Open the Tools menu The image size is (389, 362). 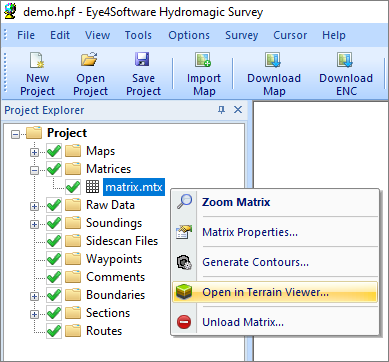pyautogui.click(x=138, y=35)
